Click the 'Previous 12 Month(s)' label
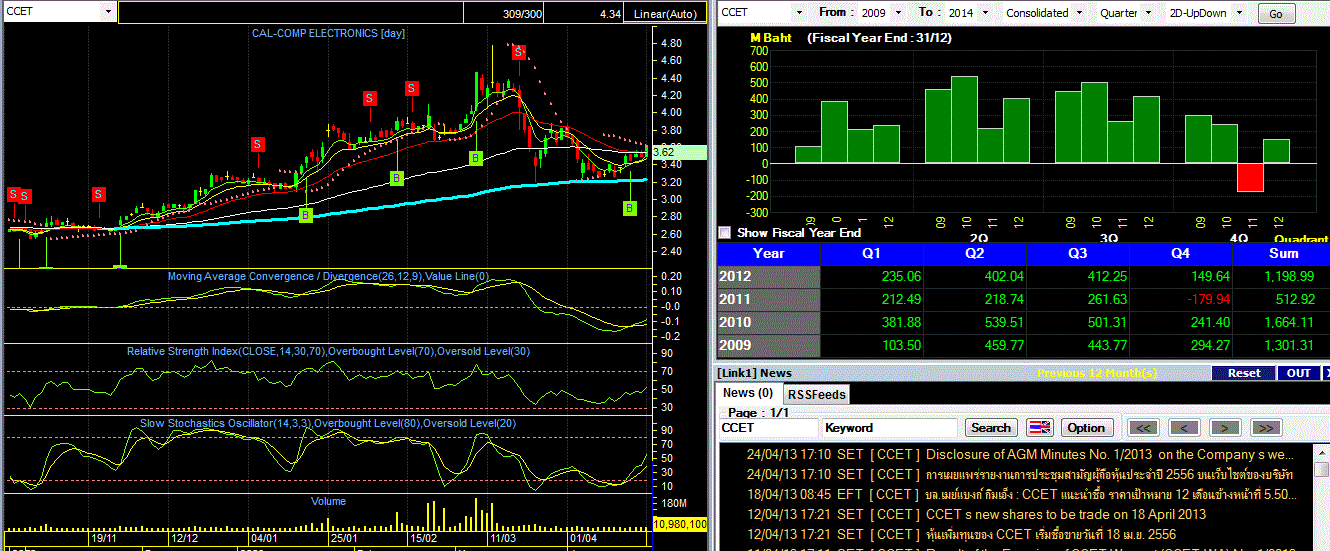The height and width of the screenshot is (551, 1330). pyautogui.click(x=1096, y=373)
